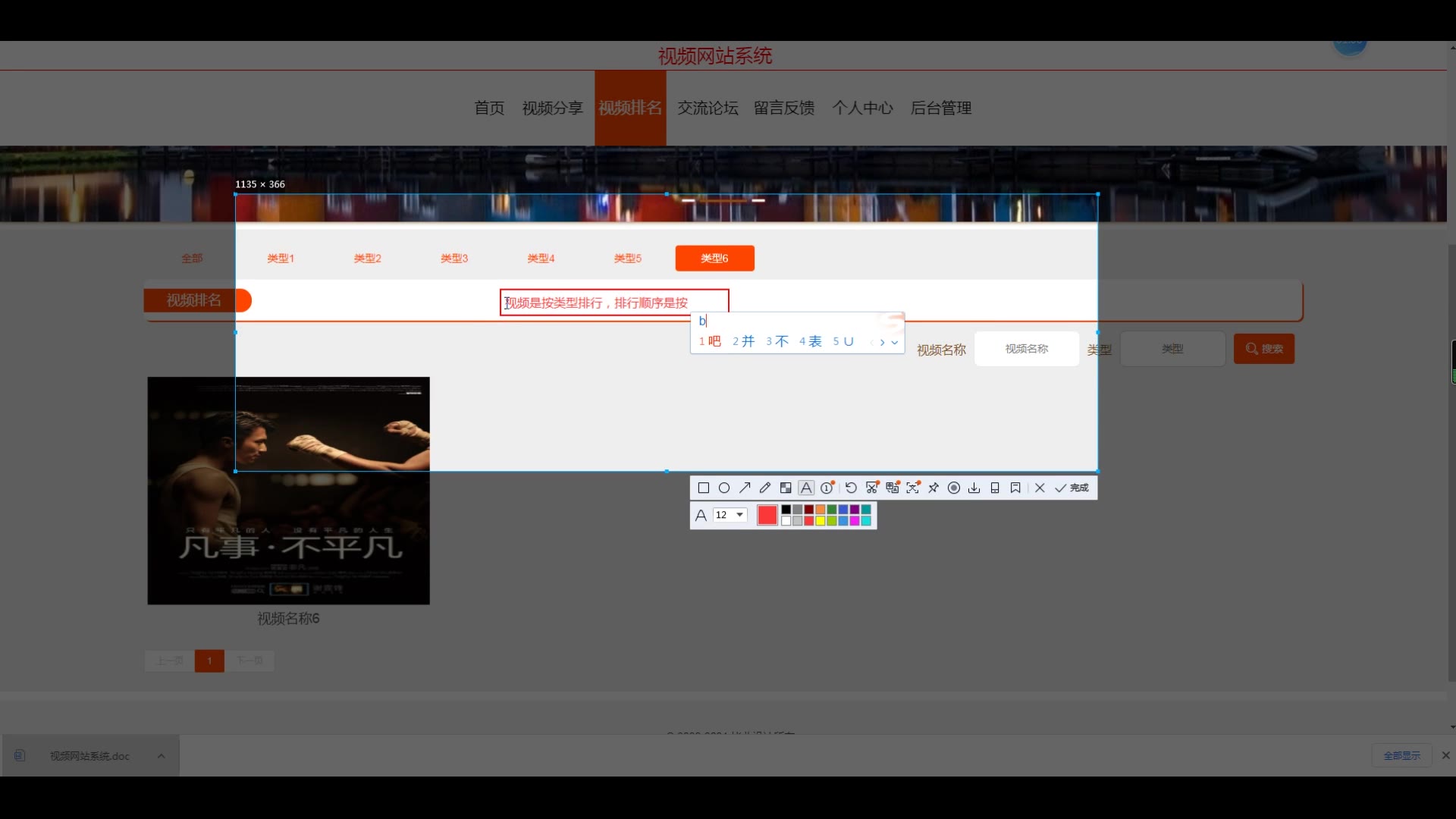This screenshot has width=1456, height=819.
Task: Send screenshot to phone icon
Action: pyautogui.click(x=995, y=488)
